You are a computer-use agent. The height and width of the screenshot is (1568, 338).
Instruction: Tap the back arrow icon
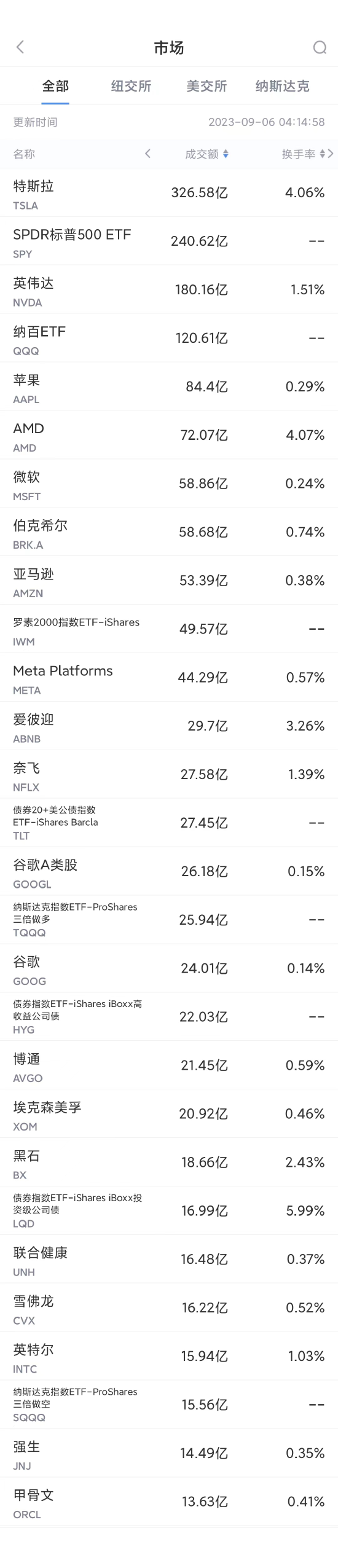(20, 47)
